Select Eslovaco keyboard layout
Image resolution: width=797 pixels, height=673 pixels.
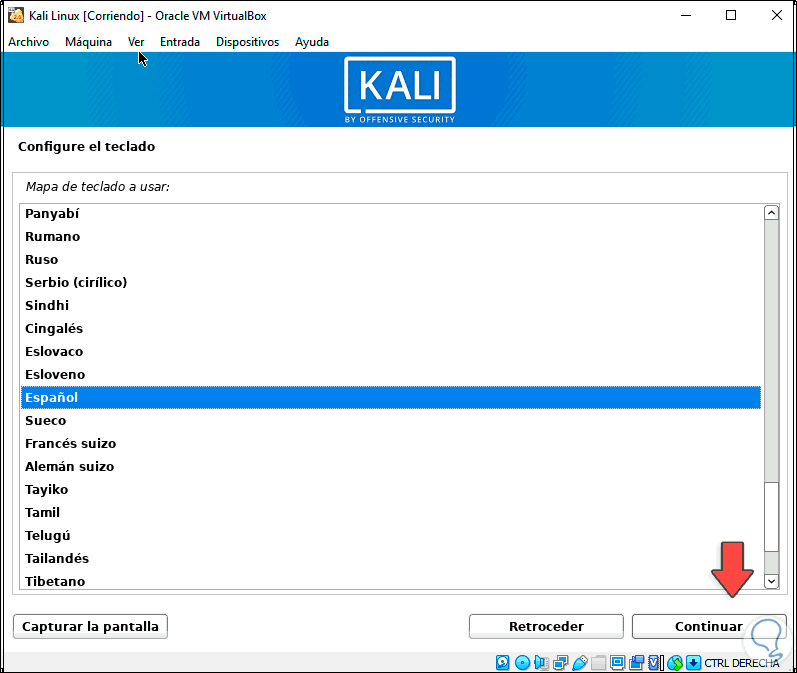(x=391, y=351)
